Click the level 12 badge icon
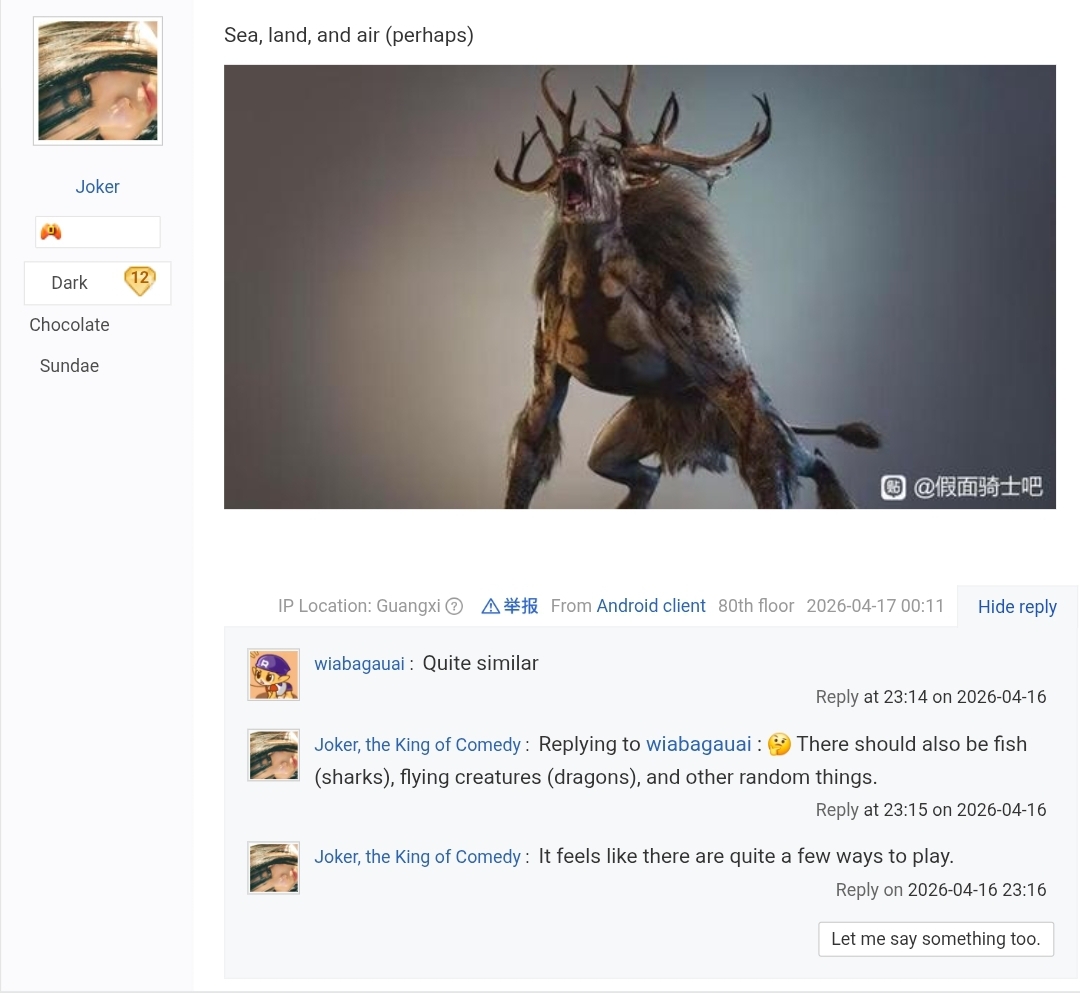This screenshot has width=1080, height=993. [x=139, y=281]
